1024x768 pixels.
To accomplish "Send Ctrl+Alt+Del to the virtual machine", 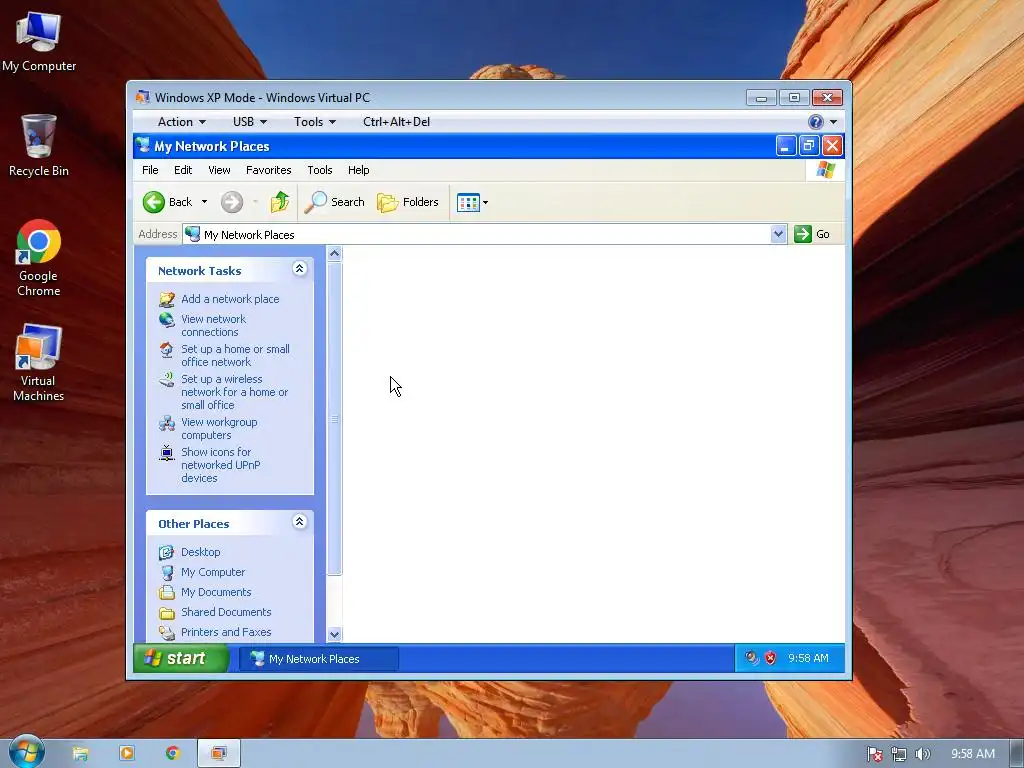I will tap(396, 121).
